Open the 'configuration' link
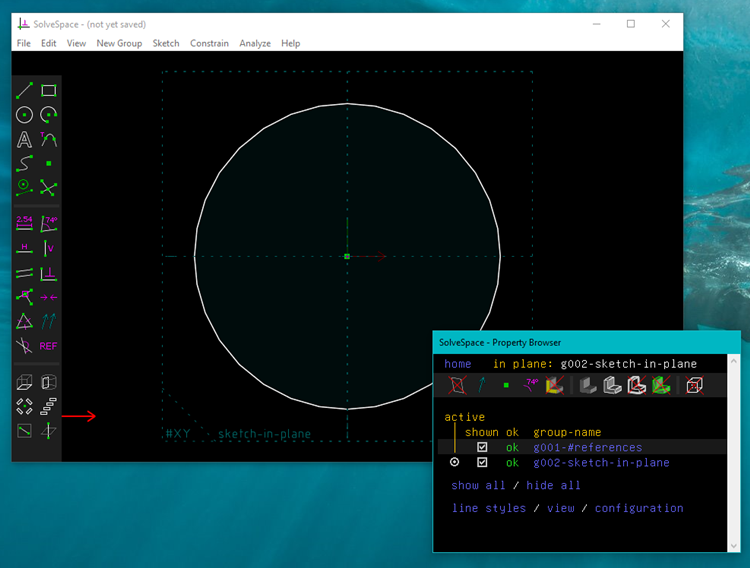 click(639, 508)
